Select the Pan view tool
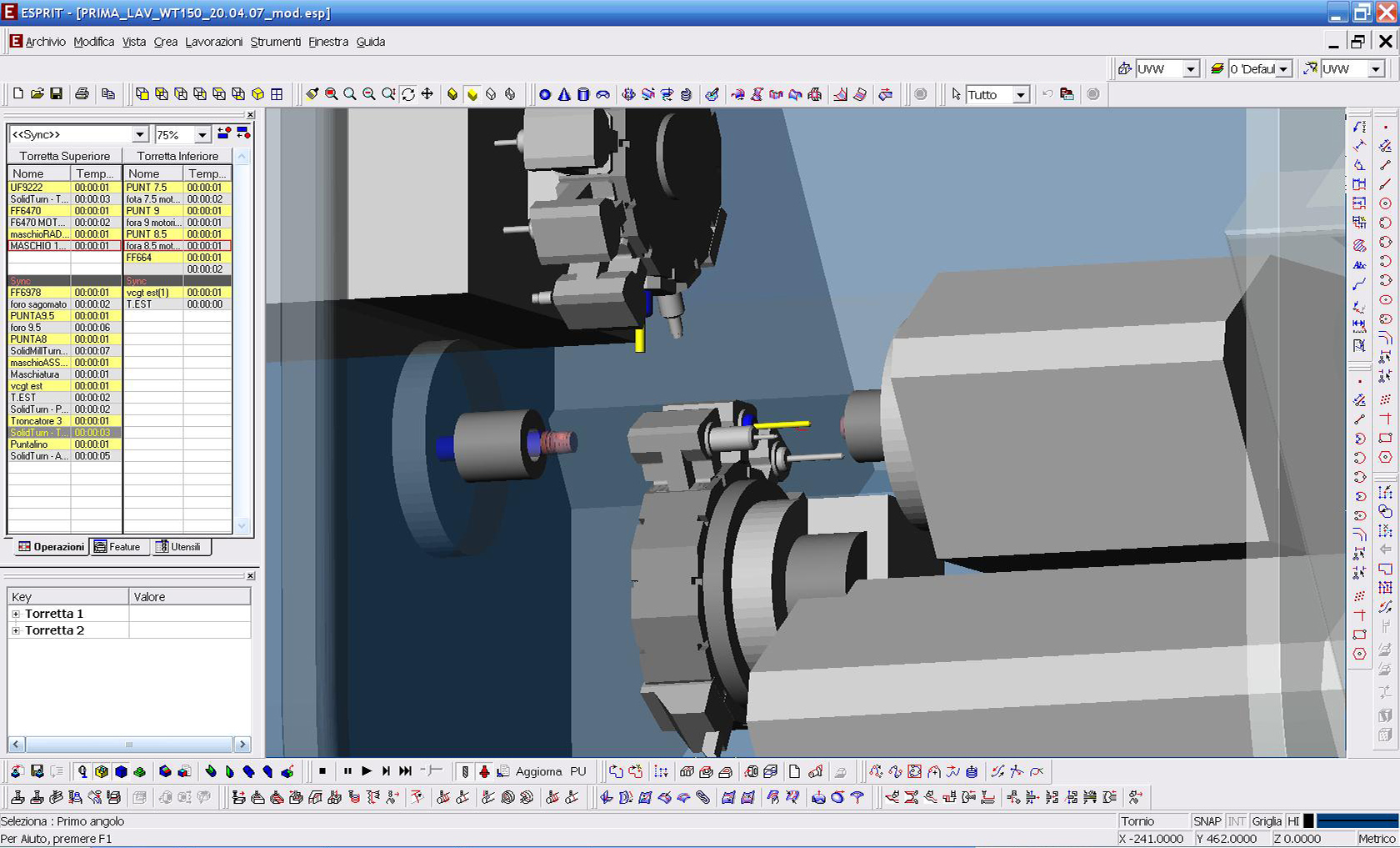This screenshot has height=848, width=1400. [427, 94]
